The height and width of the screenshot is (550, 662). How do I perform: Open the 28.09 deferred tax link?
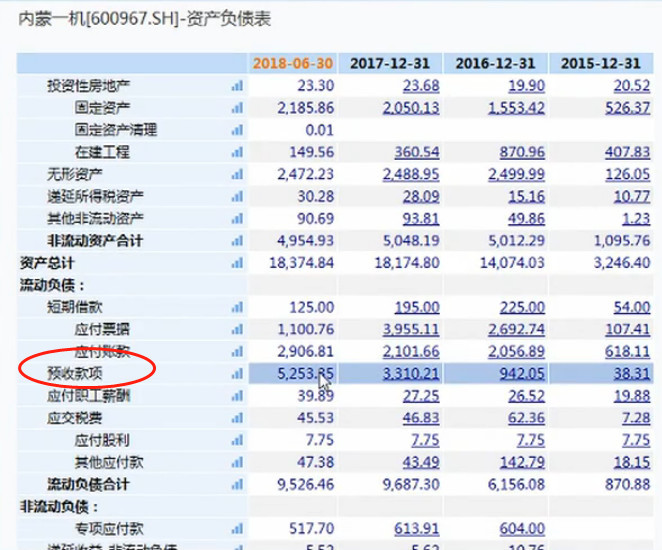[421, 196]
